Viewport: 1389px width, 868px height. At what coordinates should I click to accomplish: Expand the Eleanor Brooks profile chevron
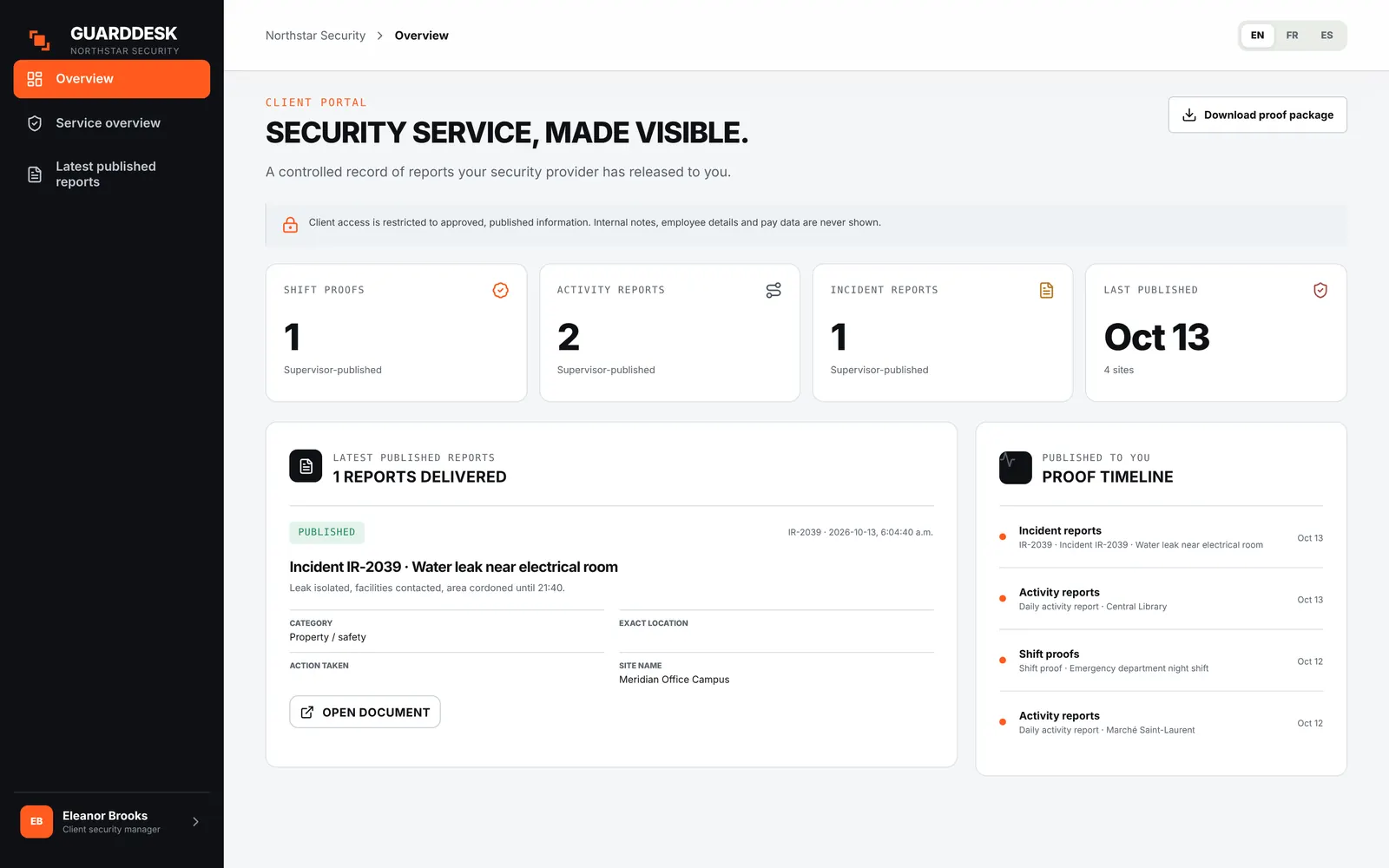click(x=196, y=821)
